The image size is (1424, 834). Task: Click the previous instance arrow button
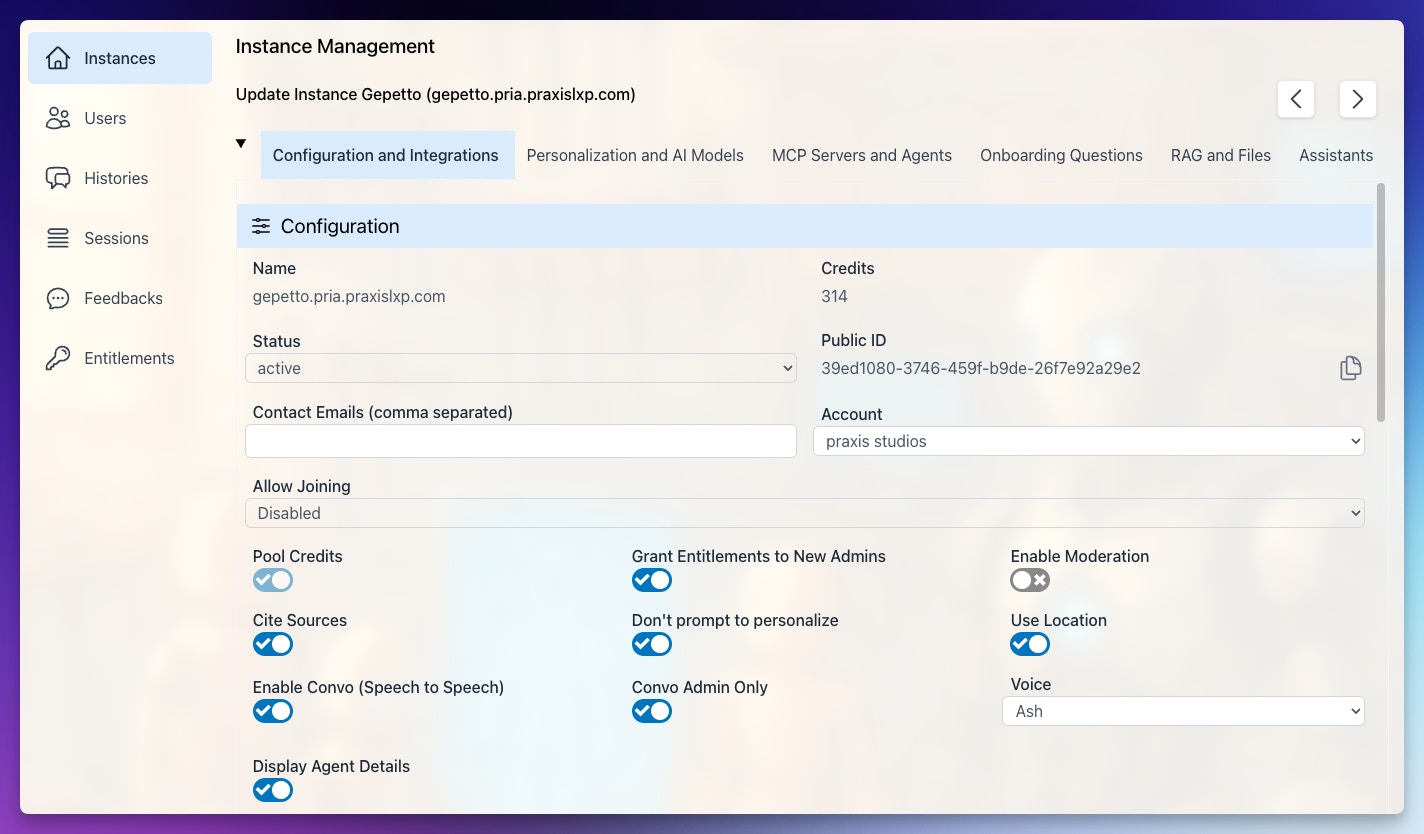tap(1296, 99)
